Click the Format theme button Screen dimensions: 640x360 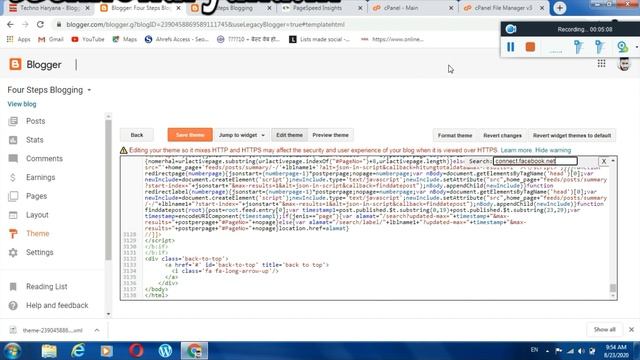455,136
